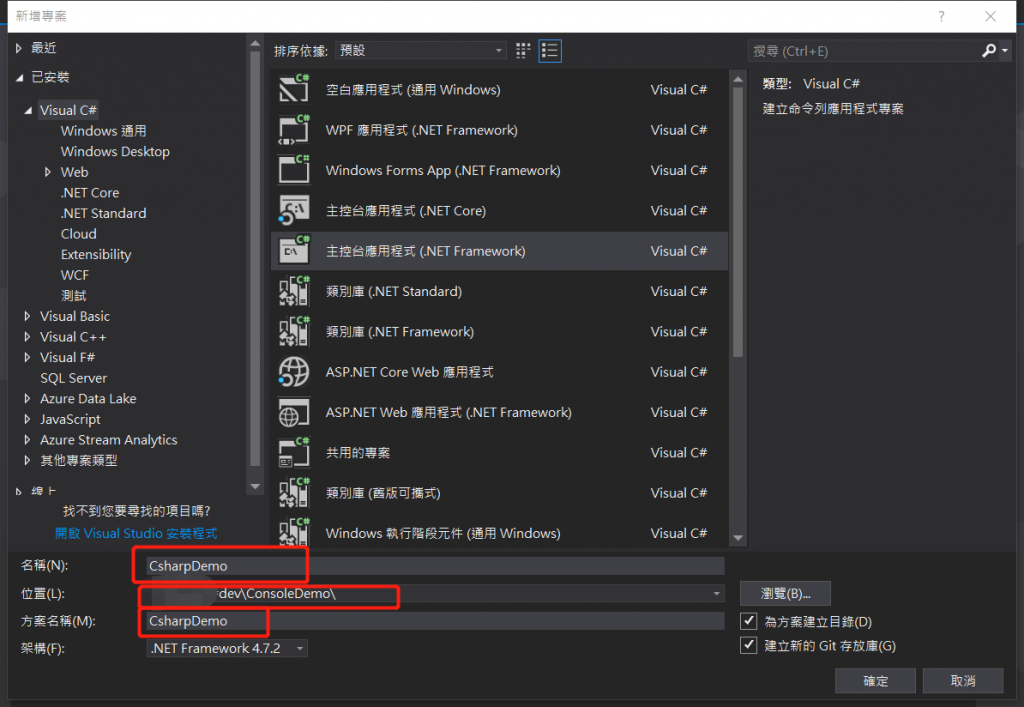The width and height of the screenshot is (1024, 707).
Task: Select WPF 應用程式 (.NET Framework) text
Action: point(421,130)
